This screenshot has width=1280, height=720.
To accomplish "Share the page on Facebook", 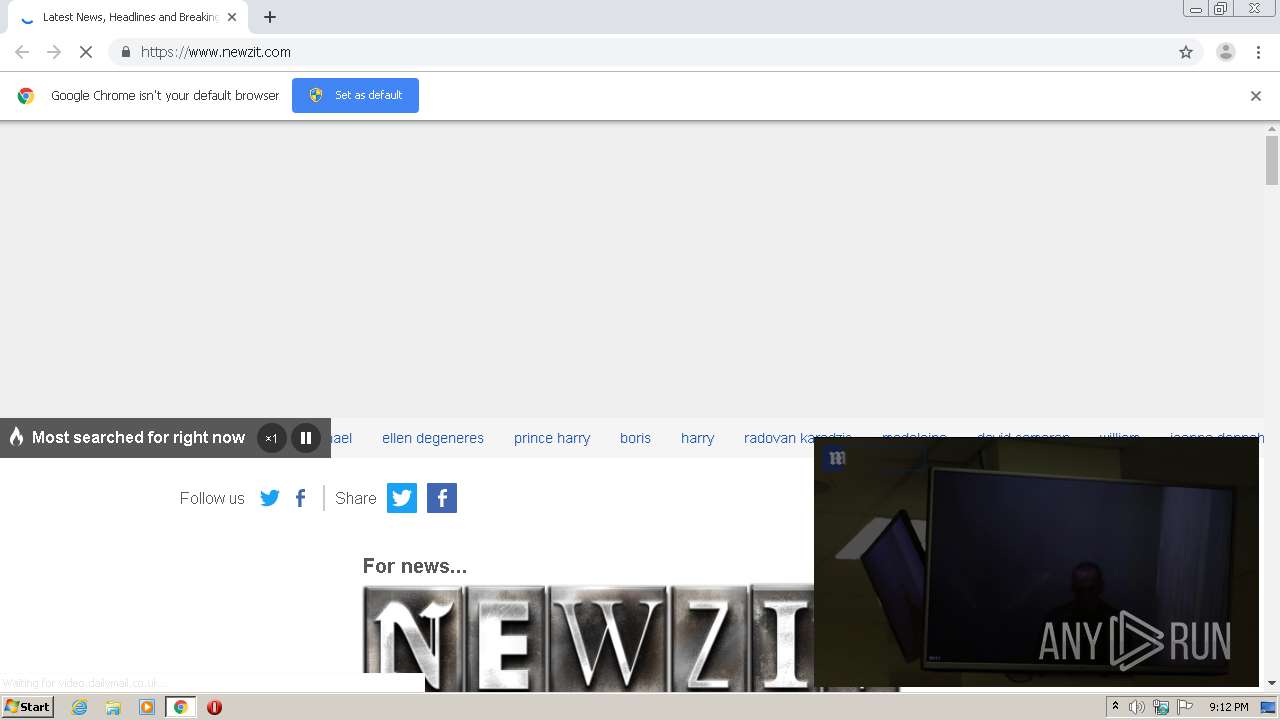I will click(x=442, y=498).
